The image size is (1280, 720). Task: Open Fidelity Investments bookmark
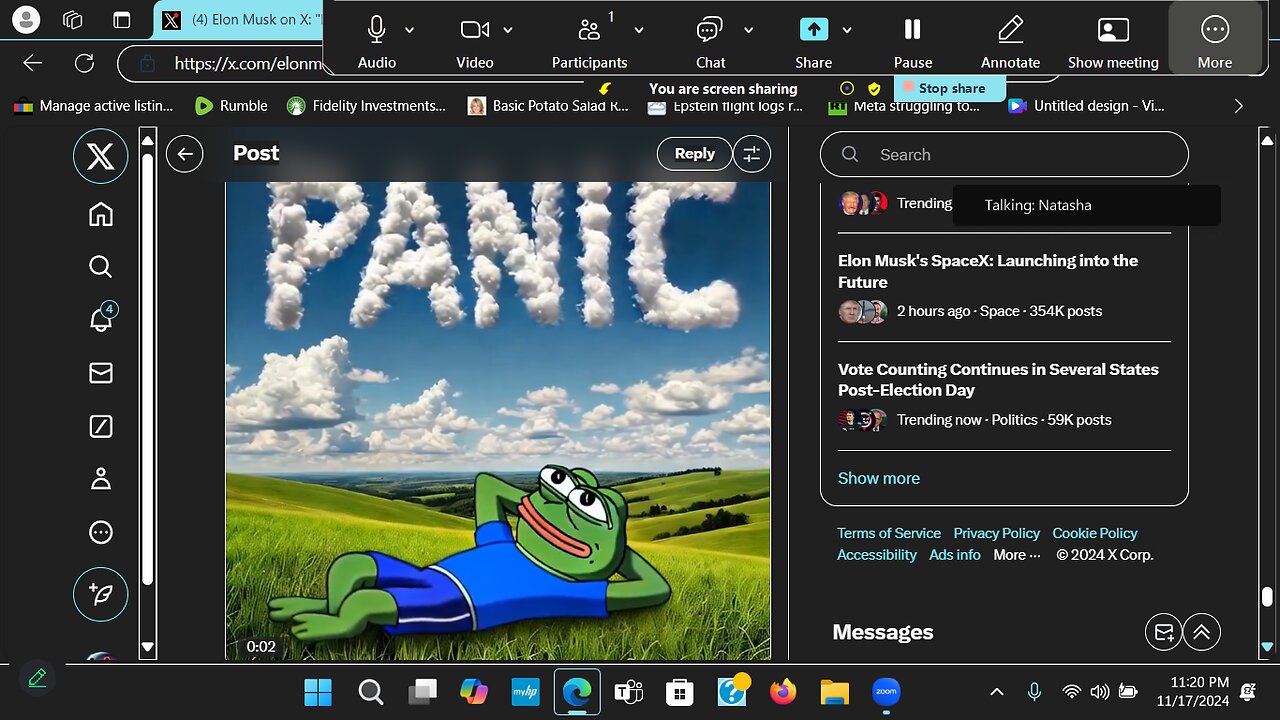click(366, 105)
